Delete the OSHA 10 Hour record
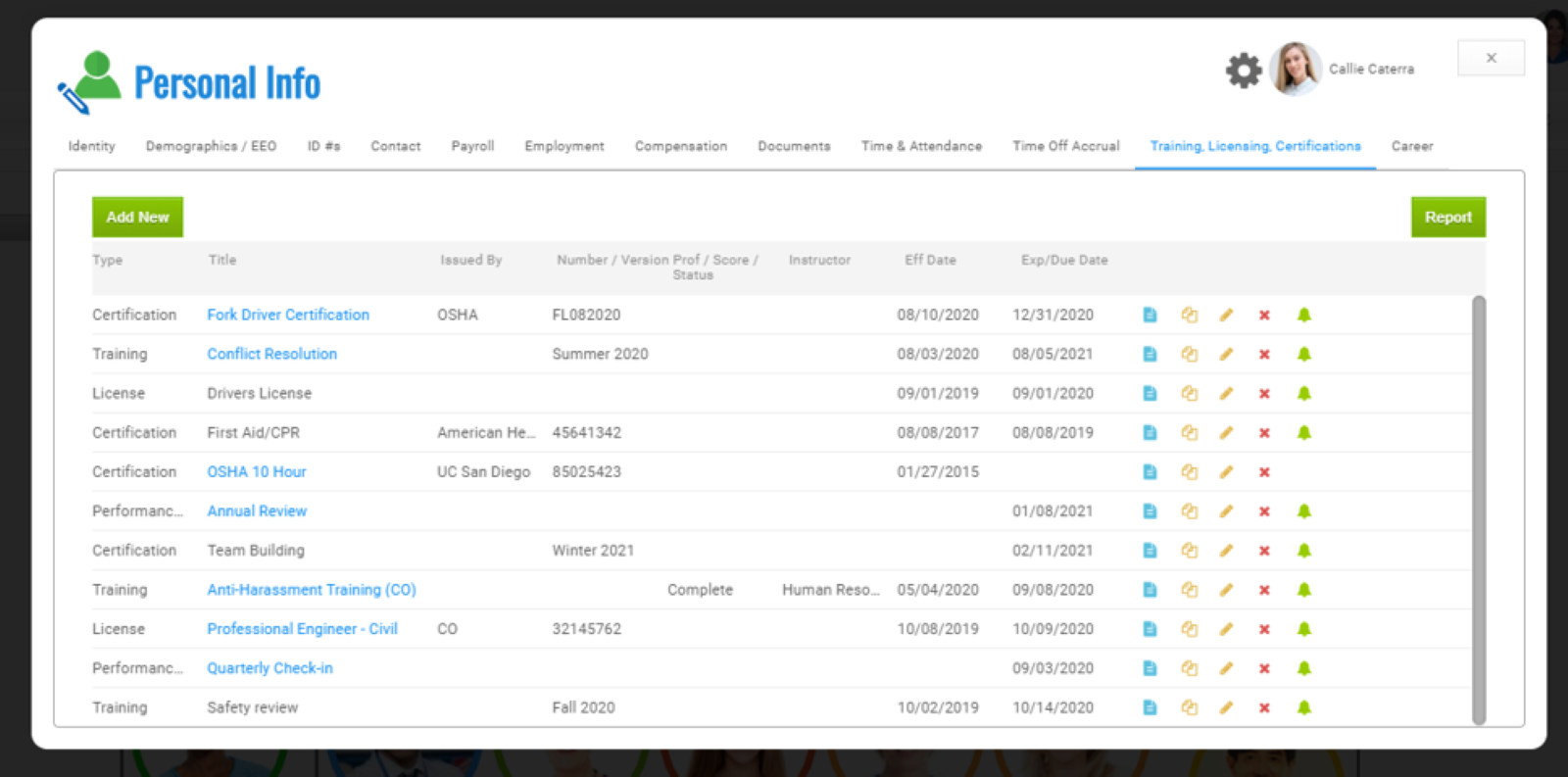The width and height of the screenshot is (1568, 777). [1264, 471]
